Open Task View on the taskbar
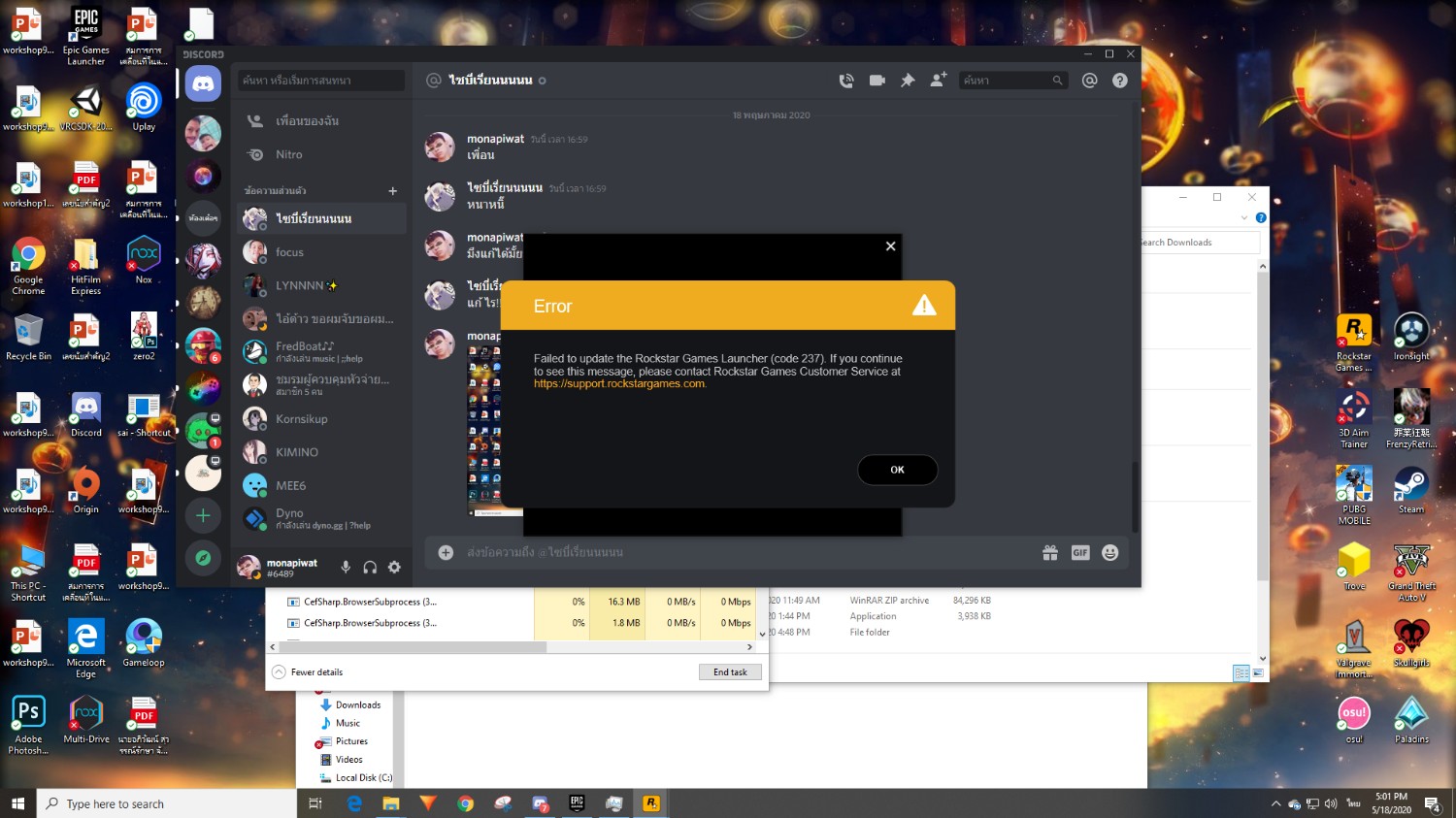This screenshot has width=1456, height=818. pyautogui.click(x=315, y=803)
